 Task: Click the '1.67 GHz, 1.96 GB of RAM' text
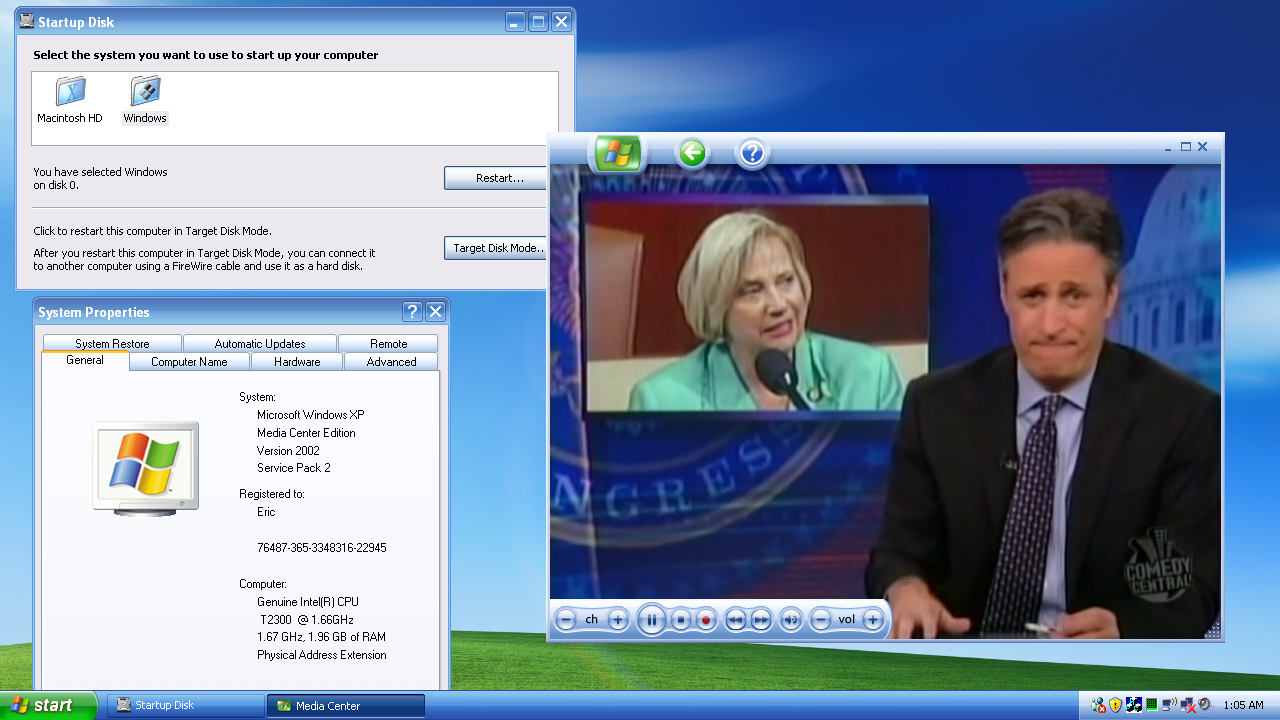(x=321, y=637)
